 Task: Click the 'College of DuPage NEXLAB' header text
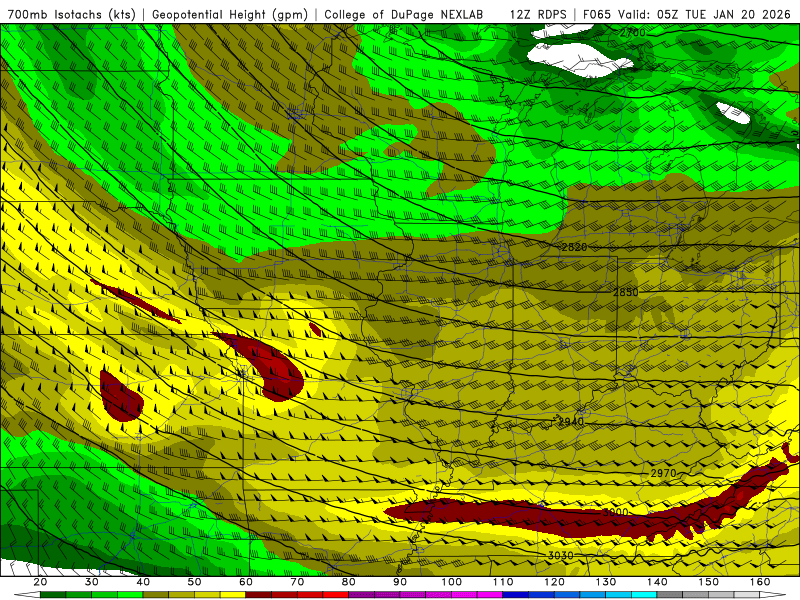(404, 14)
